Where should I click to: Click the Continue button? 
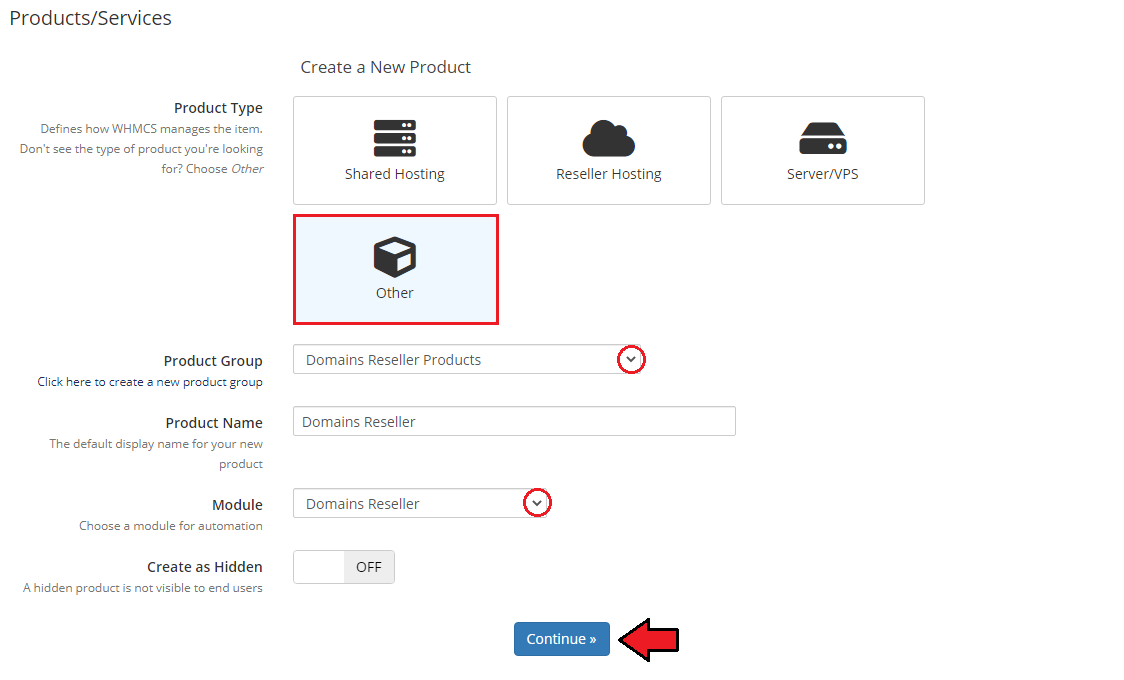561,639
